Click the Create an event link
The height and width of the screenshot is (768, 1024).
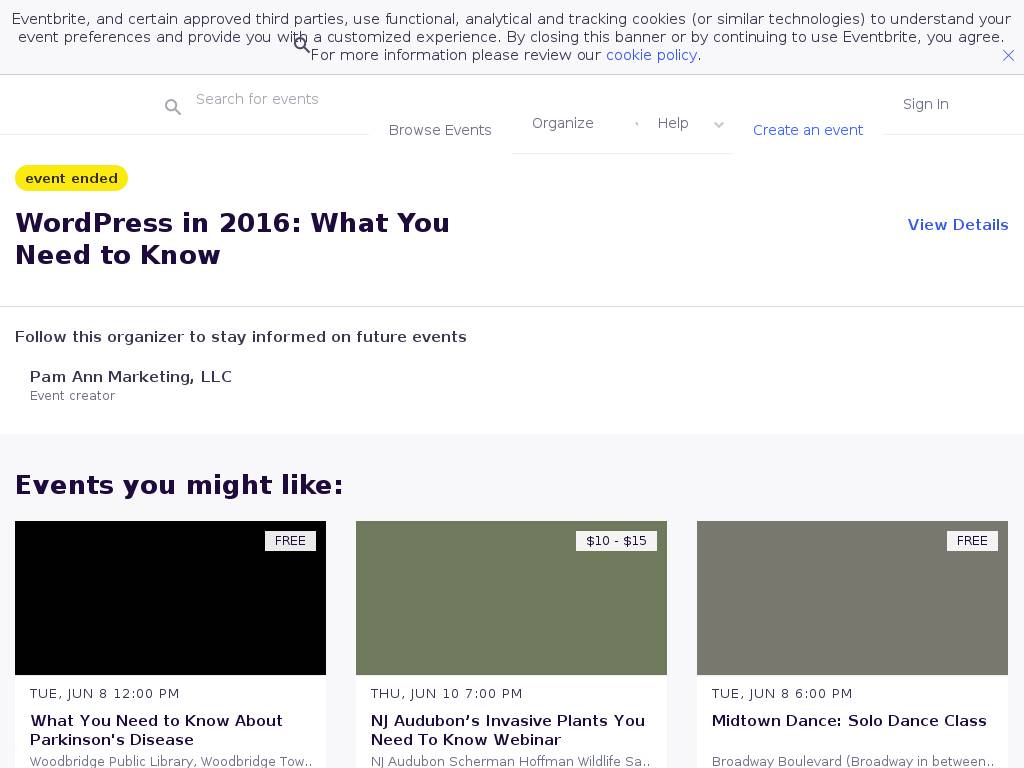pyautogui.click(x=807, y=130)
